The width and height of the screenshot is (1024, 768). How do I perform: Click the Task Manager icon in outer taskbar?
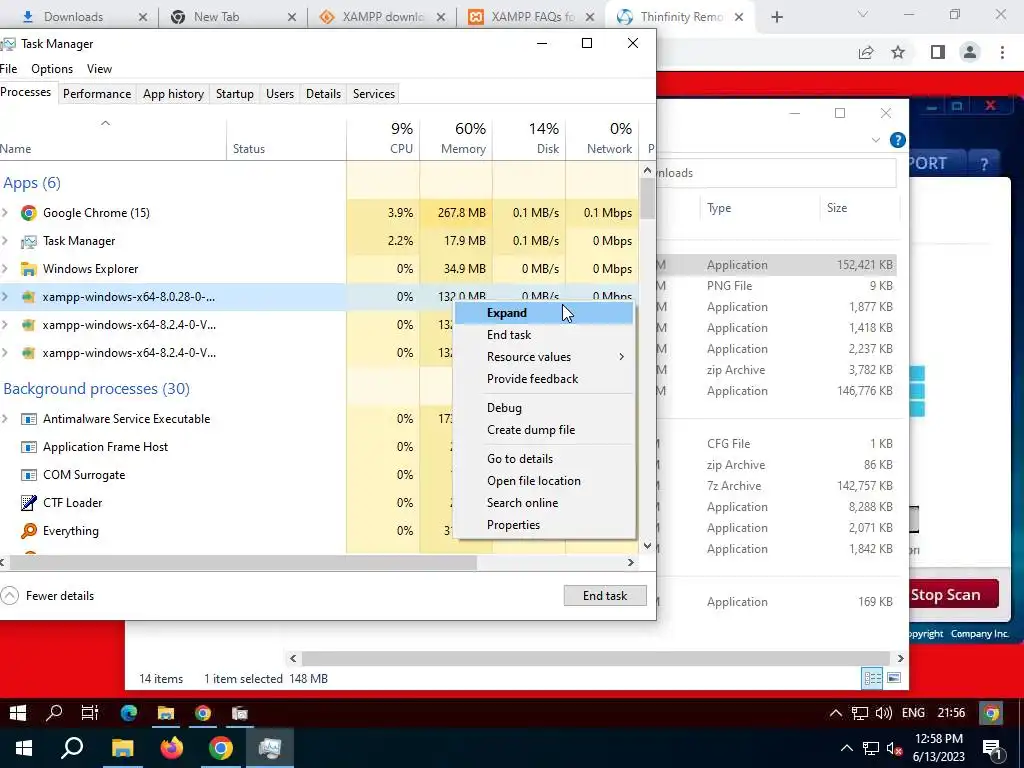[270, 748]
